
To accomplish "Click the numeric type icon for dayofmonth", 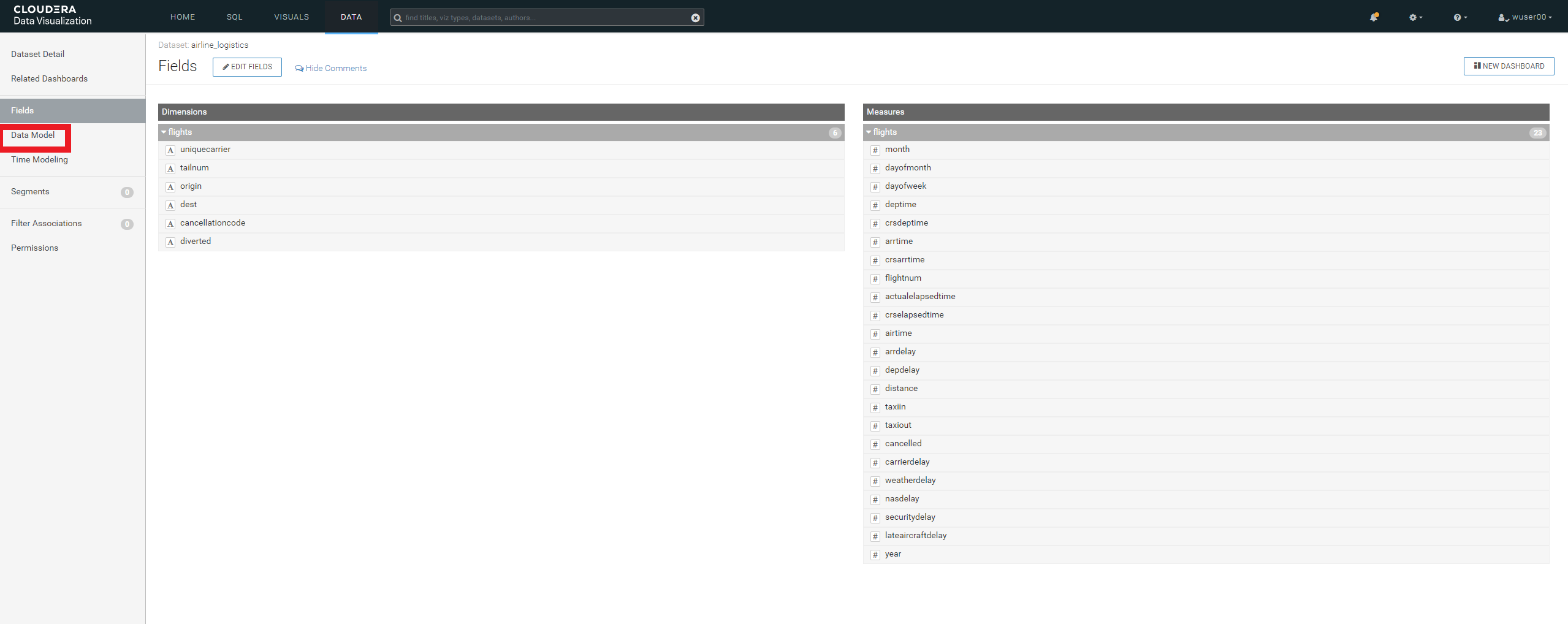I will [875, 169].
